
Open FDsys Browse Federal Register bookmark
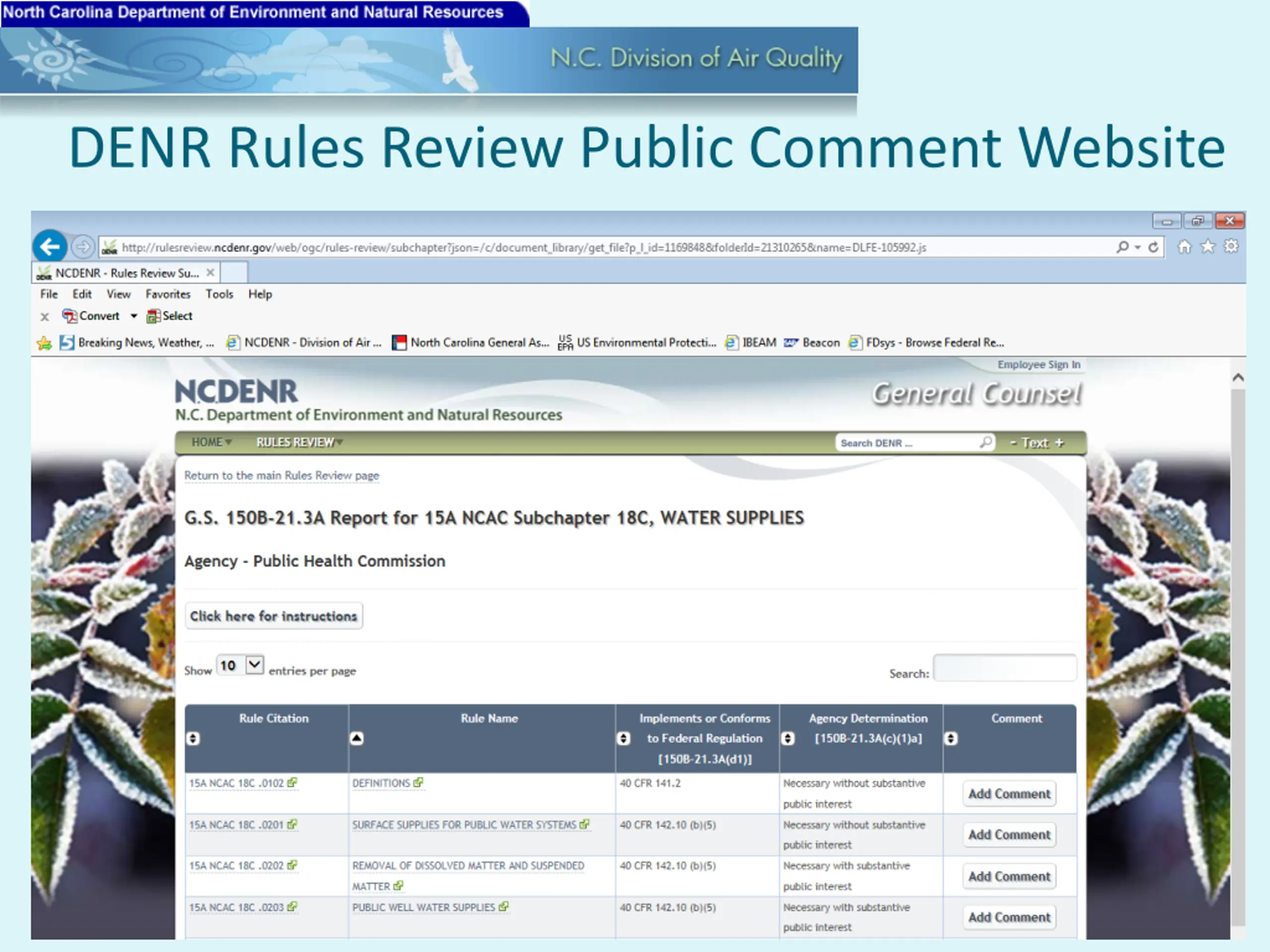tap(927, 343)
